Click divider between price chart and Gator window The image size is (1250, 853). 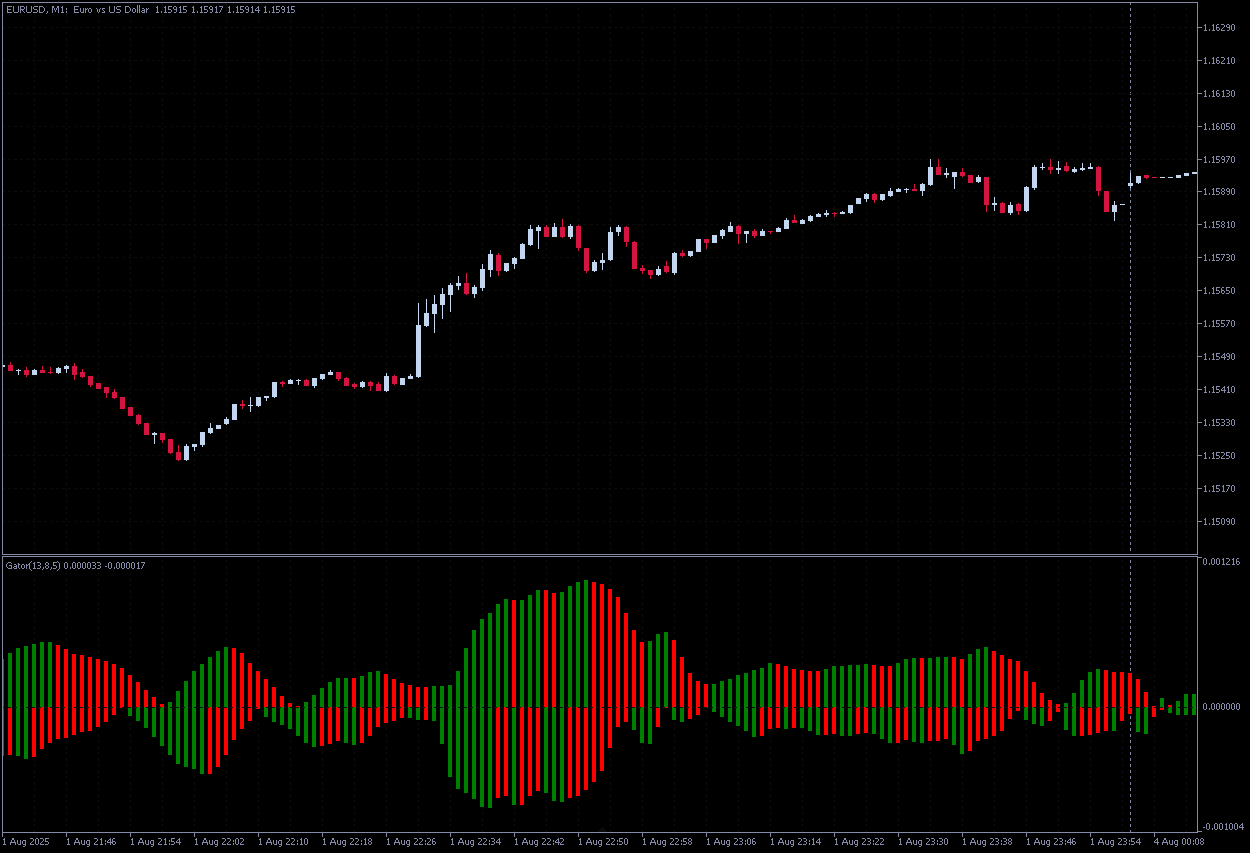click(x=600, y=555)
